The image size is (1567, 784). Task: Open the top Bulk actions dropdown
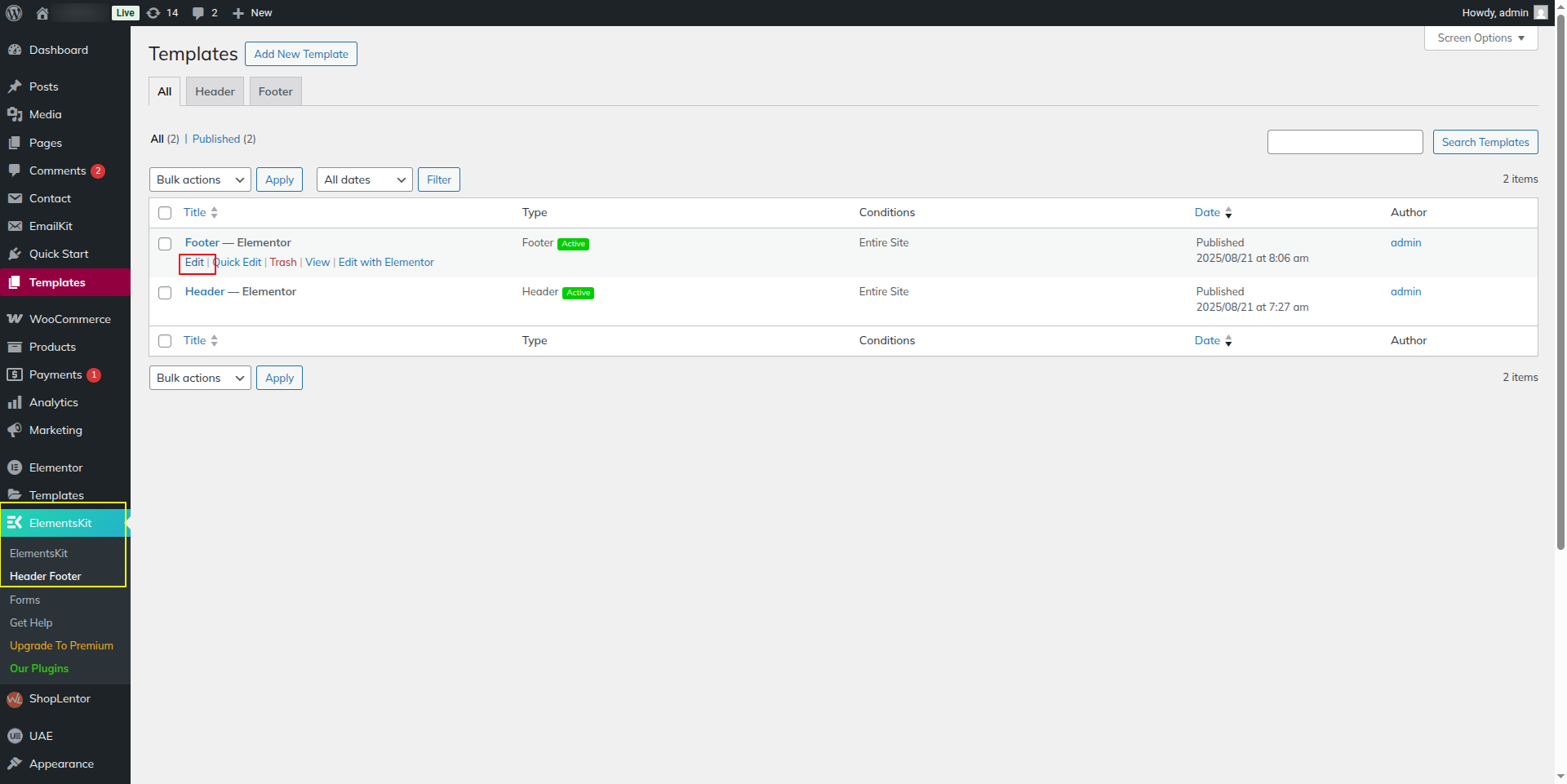click(200, 179)
